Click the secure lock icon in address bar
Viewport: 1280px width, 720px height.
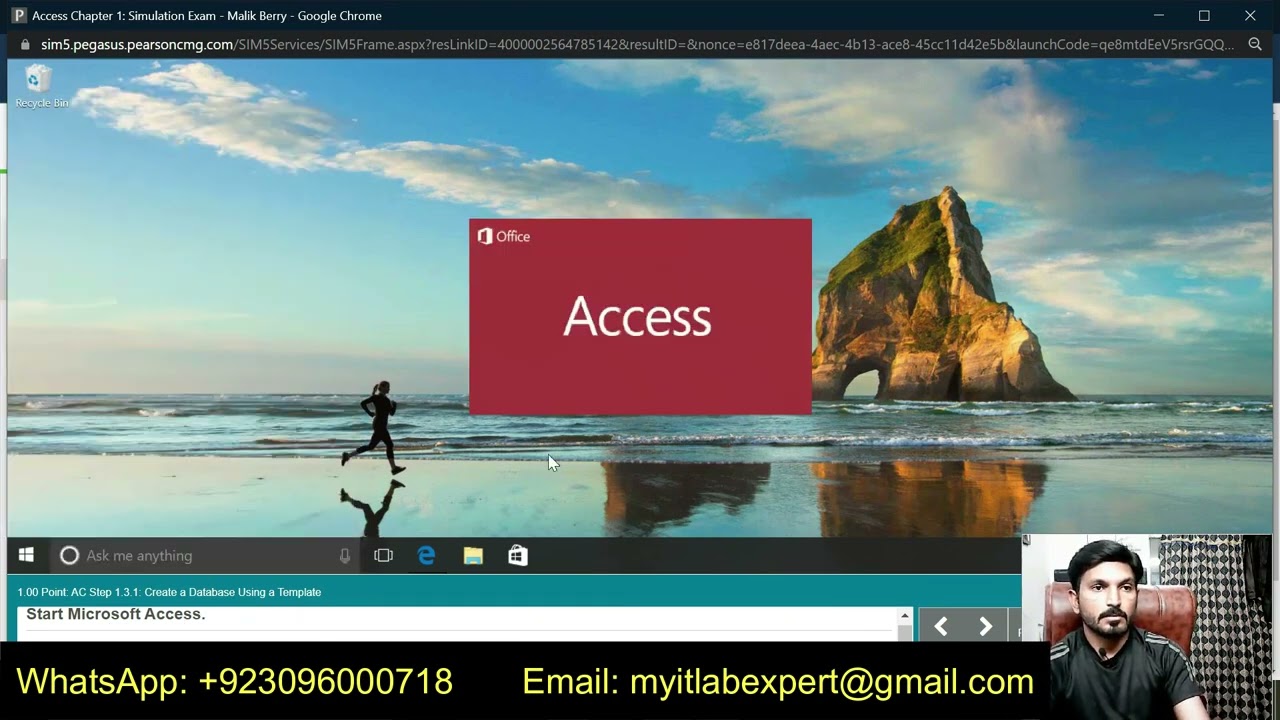[x=26, y=44]
